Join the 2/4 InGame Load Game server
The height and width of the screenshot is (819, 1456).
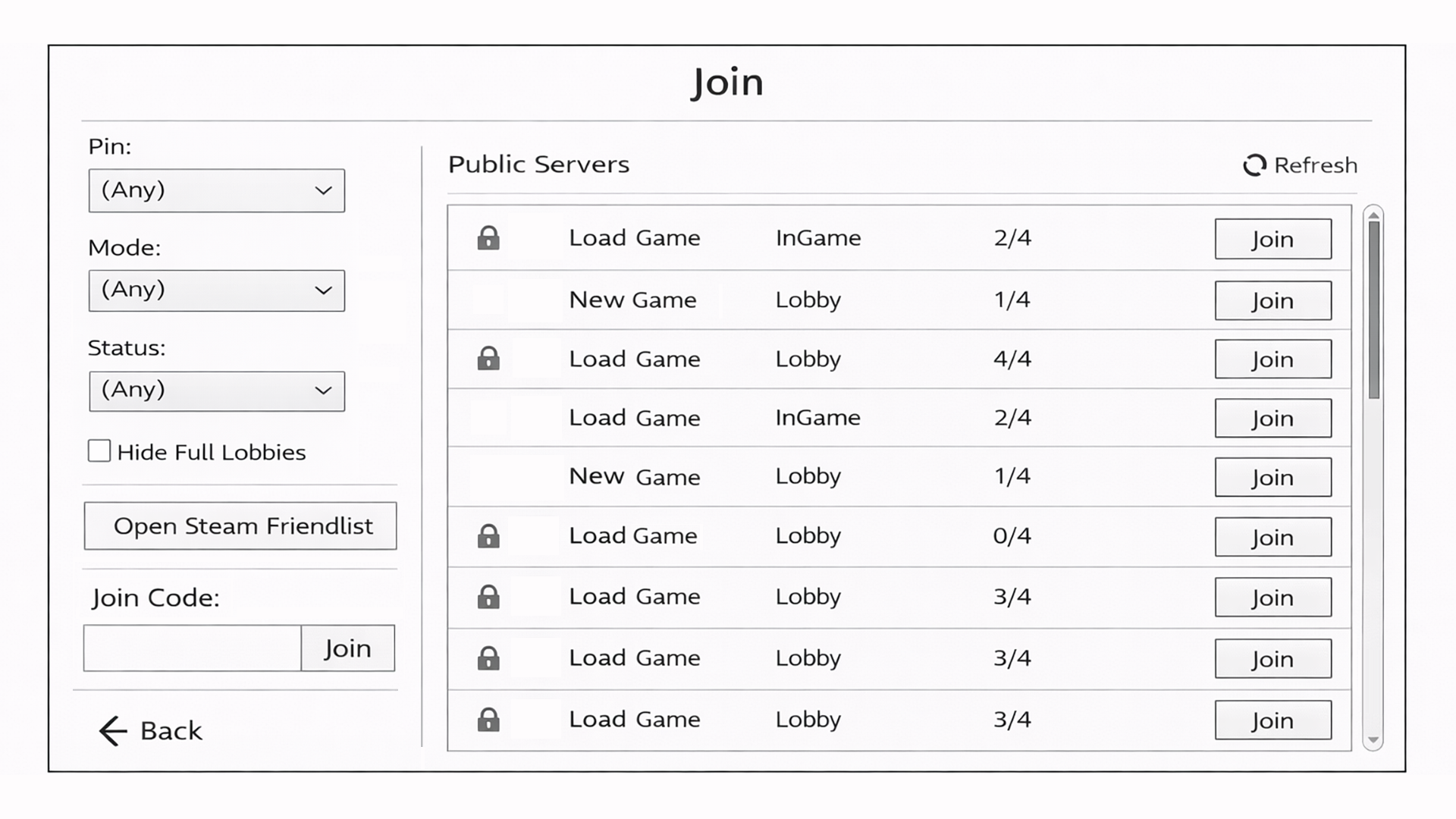(1272, 239)
